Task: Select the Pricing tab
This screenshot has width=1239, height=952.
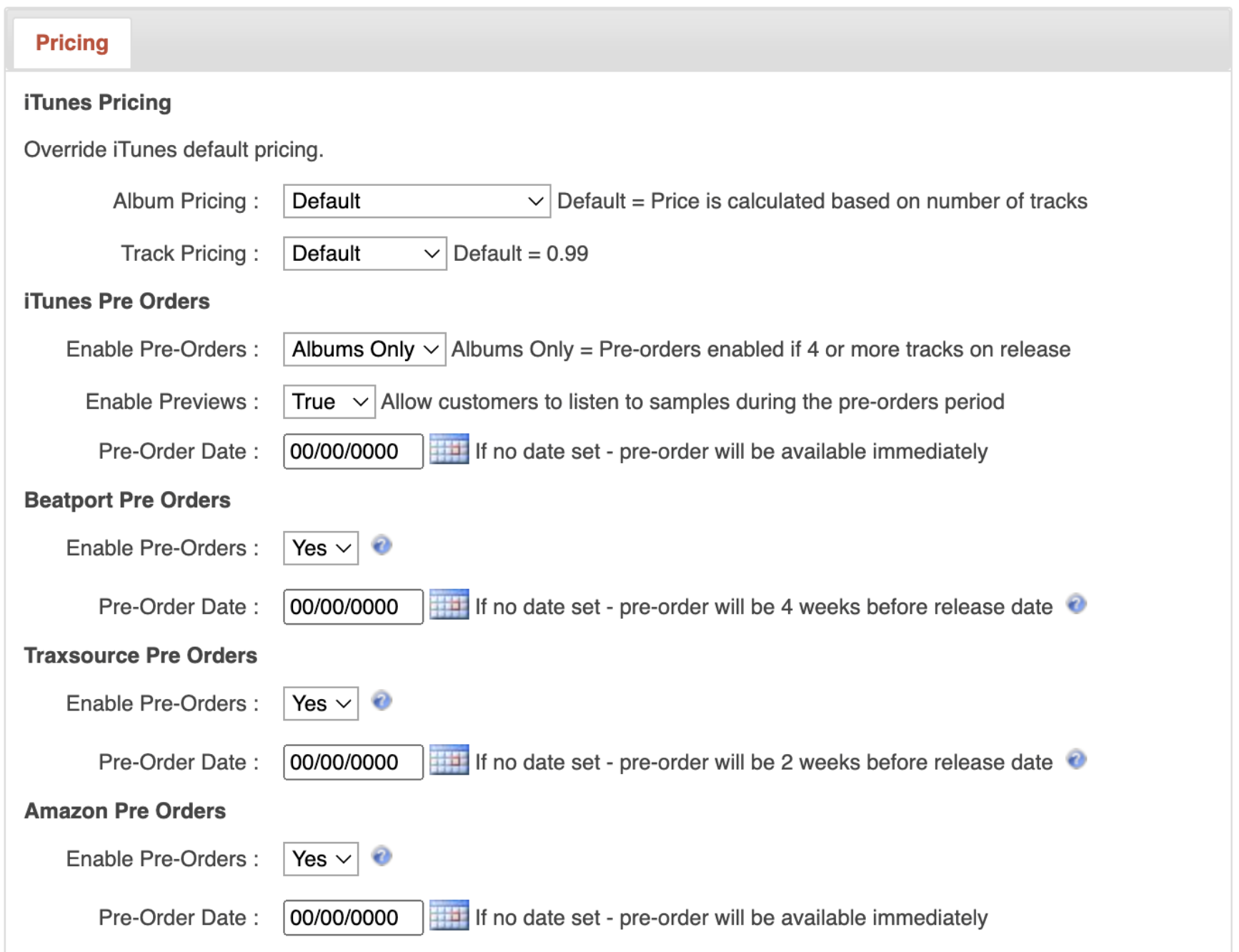Action: [x=72, y=43]
